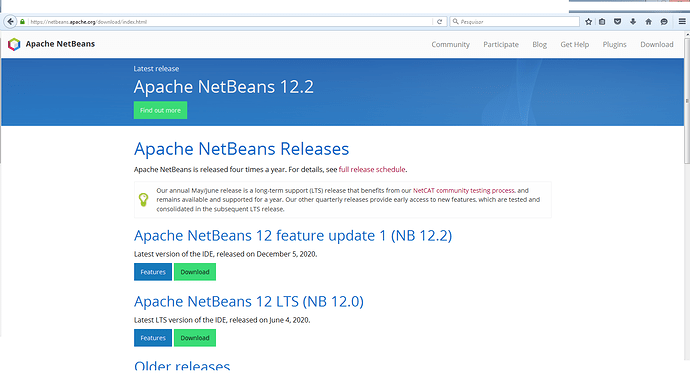Click the Latest release banner label
Image resolution: width=690 pixels, height=388 pixels.
(156, 69)
